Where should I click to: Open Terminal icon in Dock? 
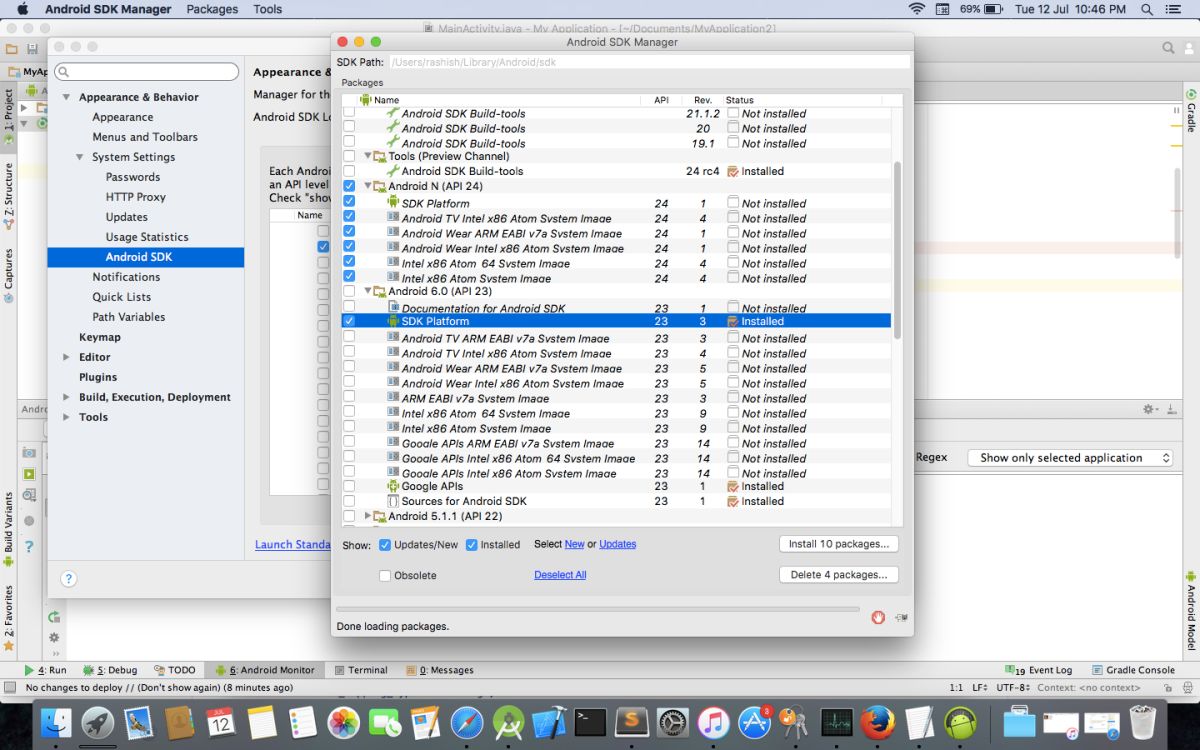pyautogui.click(x=590, y=722)
